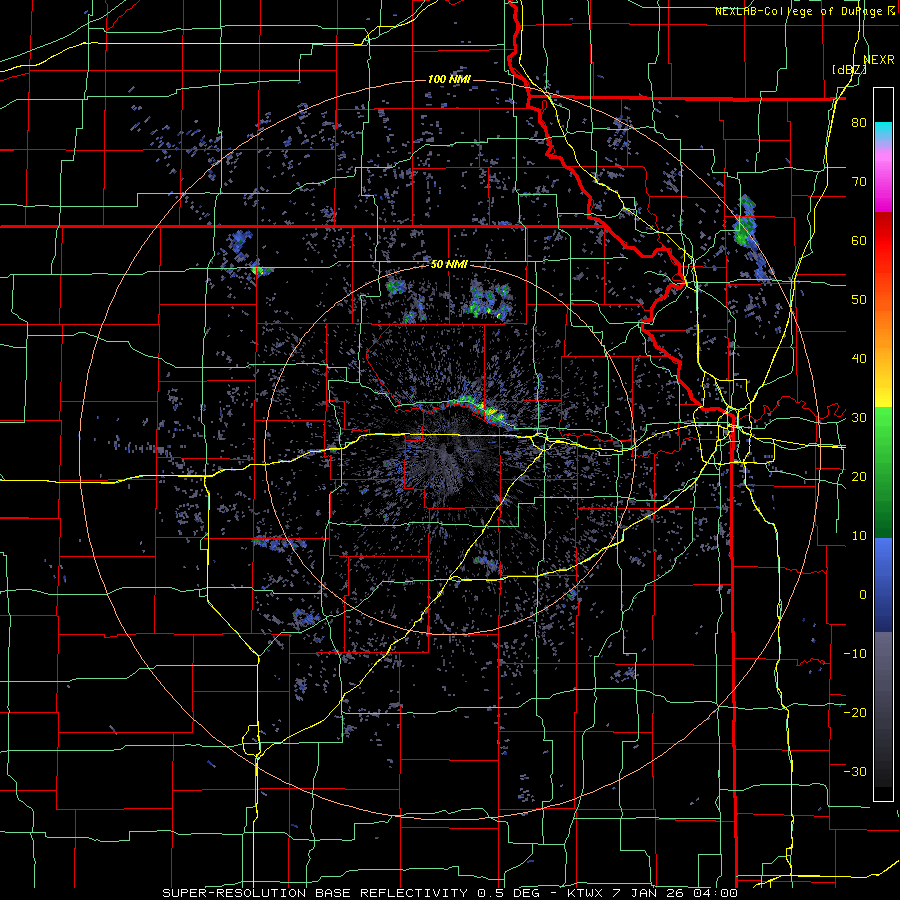Click the SUPER-RESOLUTION BASE REFLECTIVITY caption text
The height and width of the screenshot is (900, 900).
[x=314, y=893]
